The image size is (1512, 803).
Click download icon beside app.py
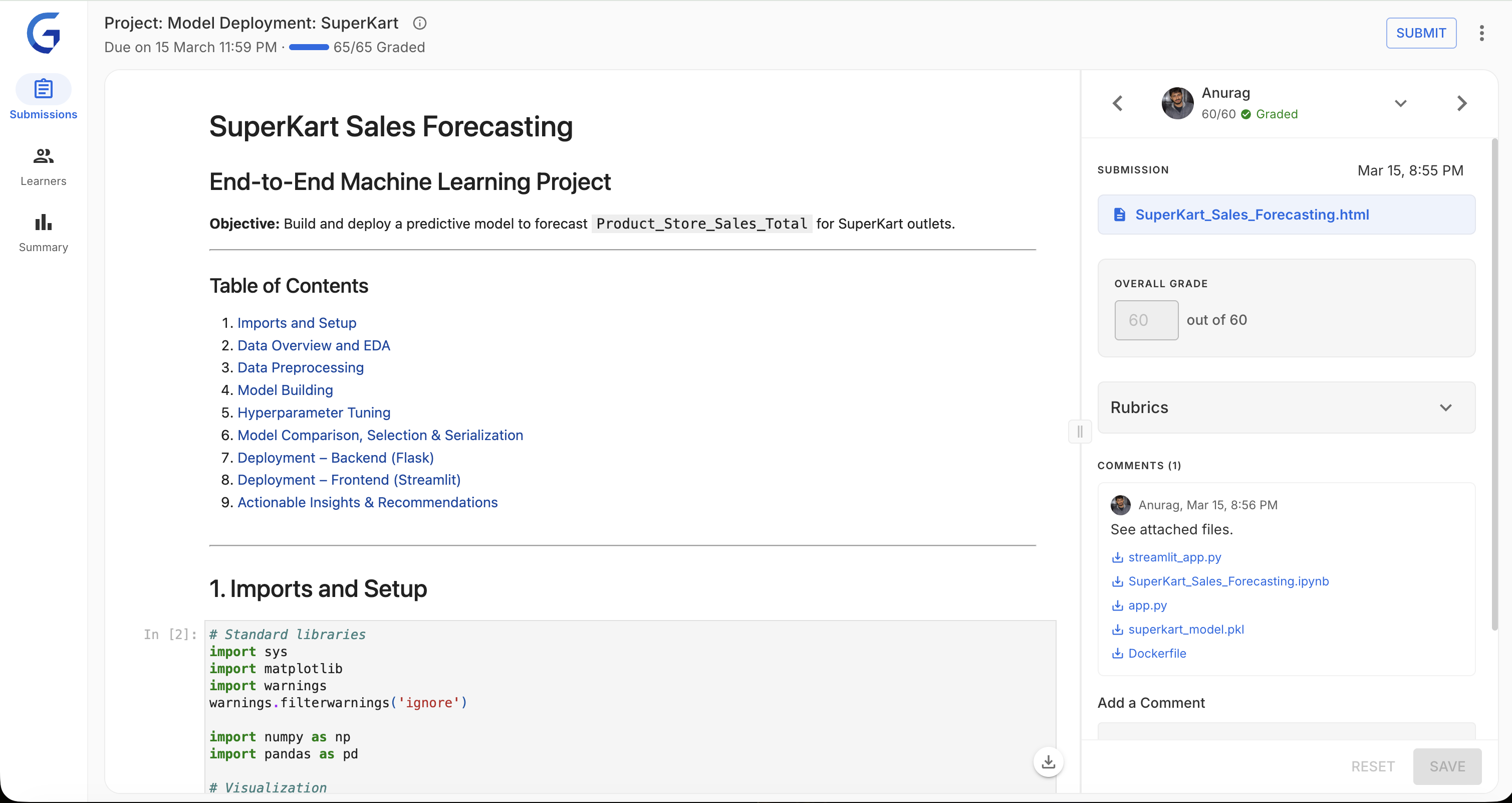pos(1118,606)
